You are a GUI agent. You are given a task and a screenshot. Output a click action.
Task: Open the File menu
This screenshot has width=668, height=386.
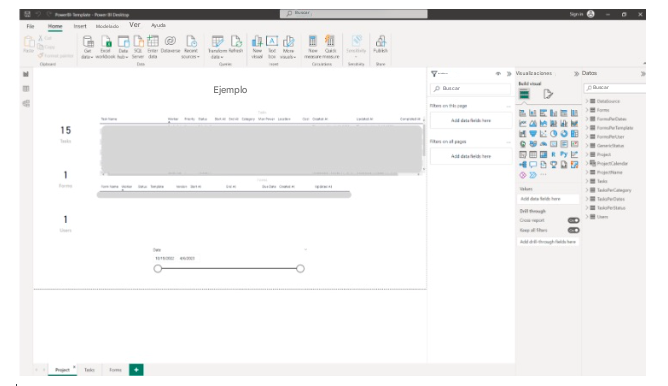pyautogui.click(x=30, y=26)
